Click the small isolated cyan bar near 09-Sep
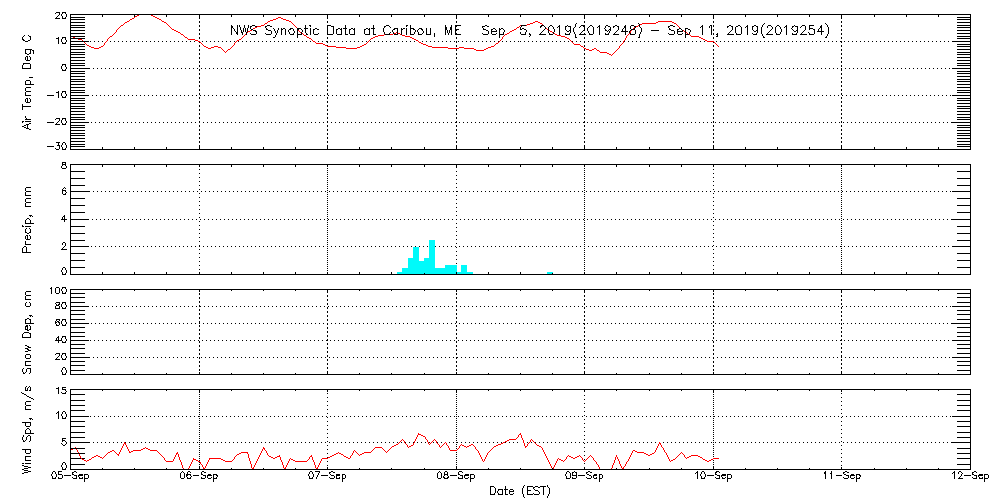1000x500 pixels. click(550, 273)
